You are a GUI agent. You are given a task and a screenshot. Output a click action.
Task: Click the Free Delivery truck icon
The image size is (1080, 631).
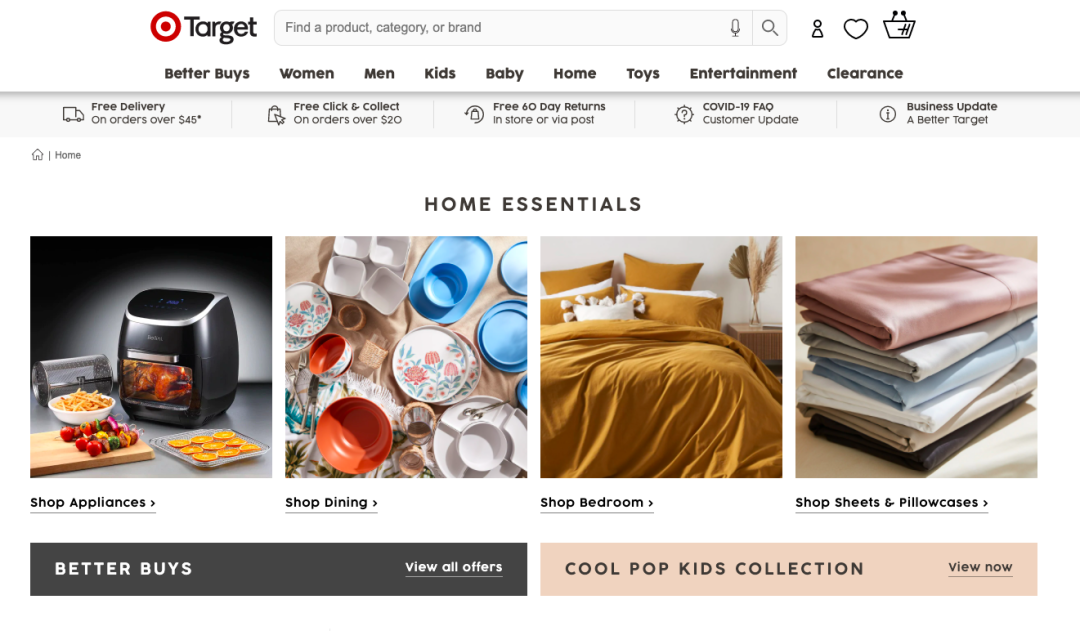coord(73,114)
